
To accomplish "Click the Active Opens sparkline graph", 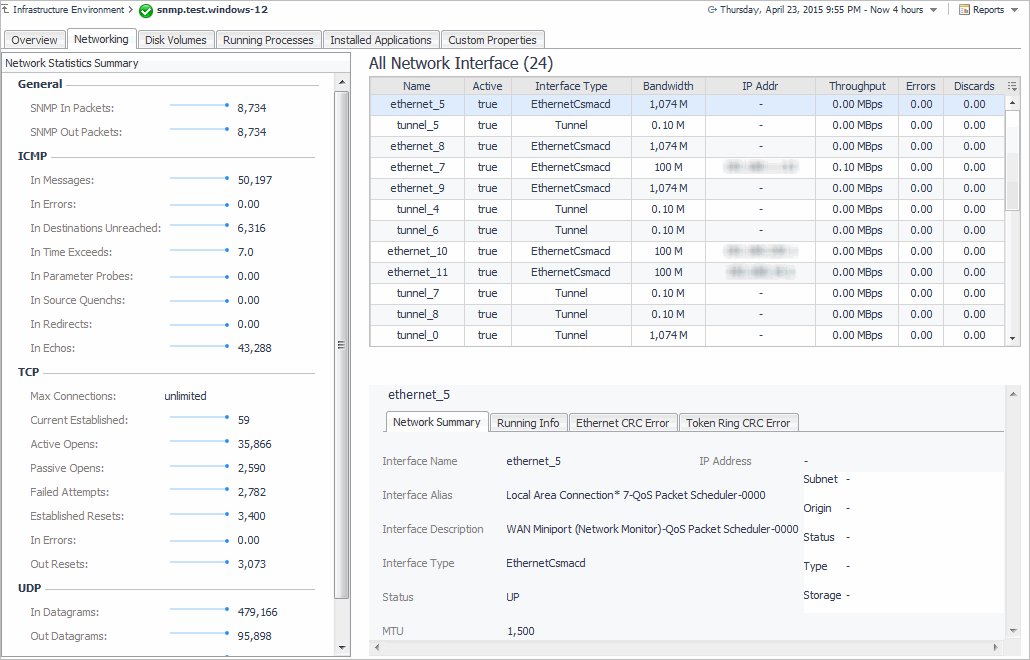I will point(199,442).
